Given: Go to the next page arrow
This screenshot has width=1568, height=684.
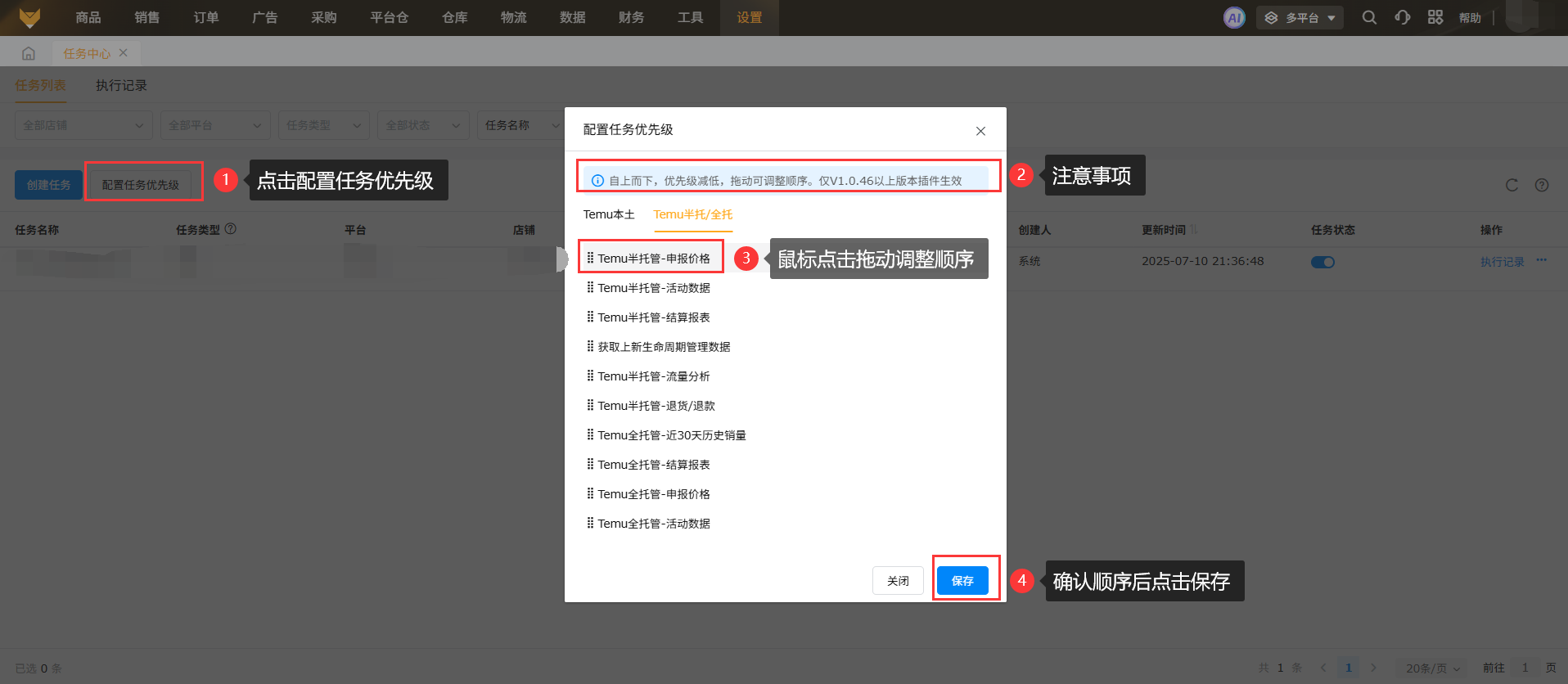Looking at the screenshot, I should click(1374, 668).
